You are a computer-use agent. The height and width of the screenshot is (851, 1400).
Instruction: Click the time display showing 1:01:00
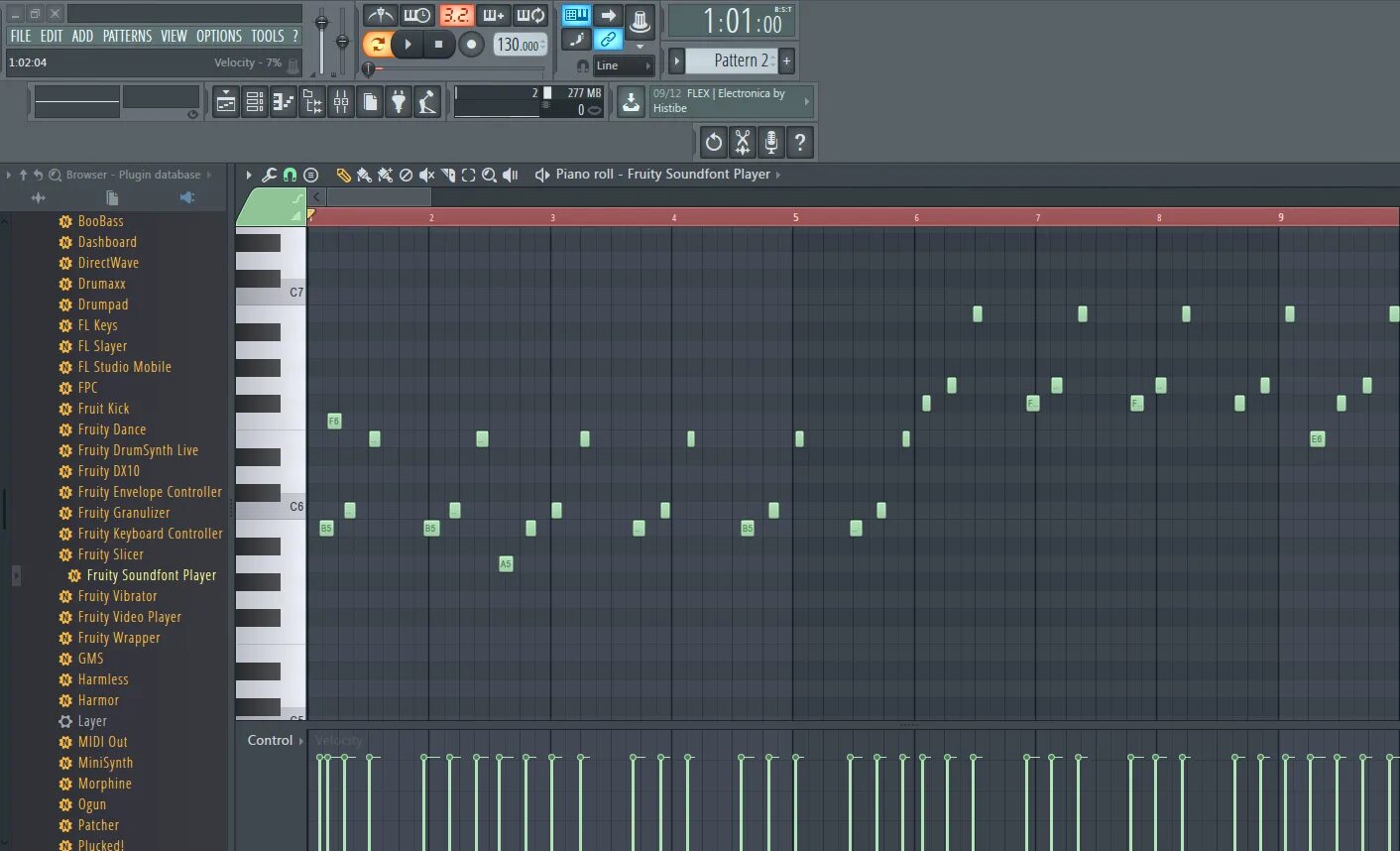coord(733,21)
